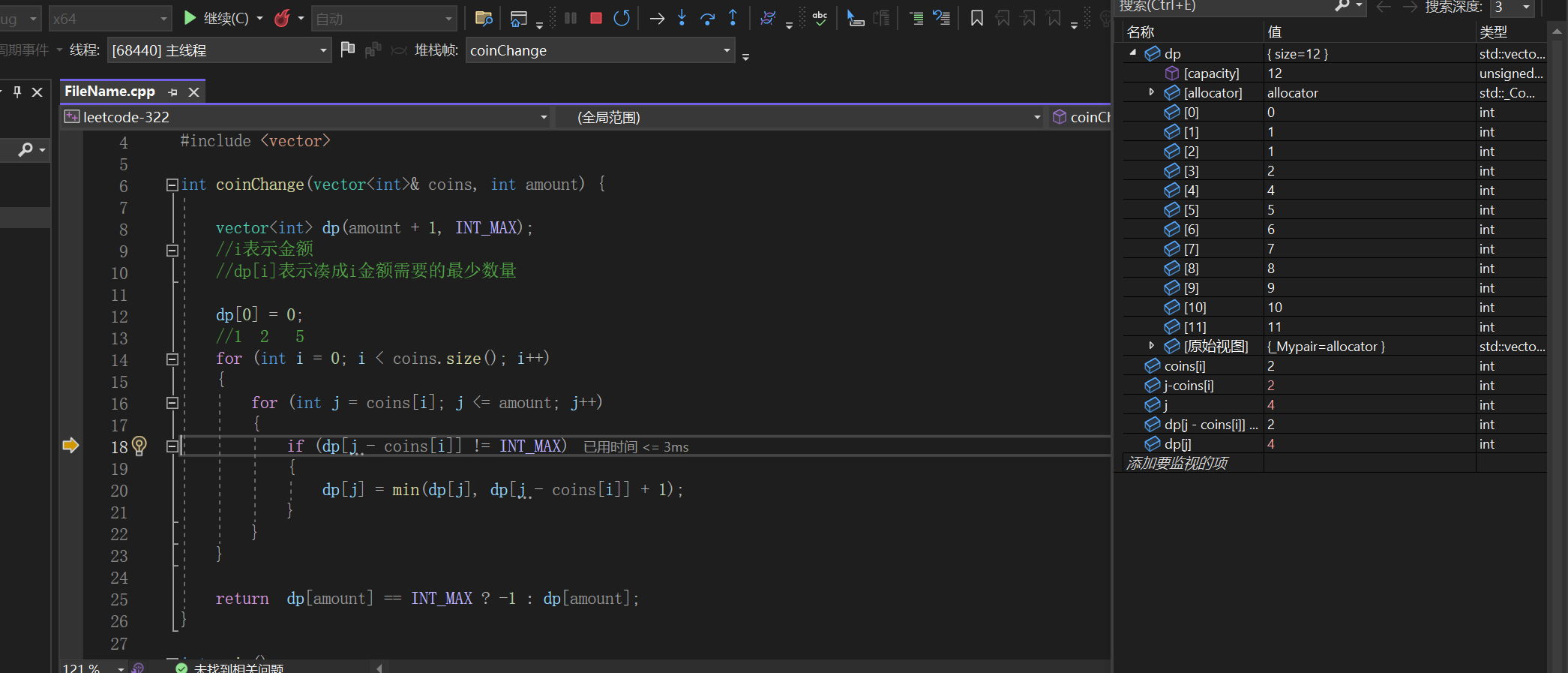The height and width of the screenshot is (673, 1568).
Task: Select the [11] element row of dp
Action: [x=1335, y=326]
